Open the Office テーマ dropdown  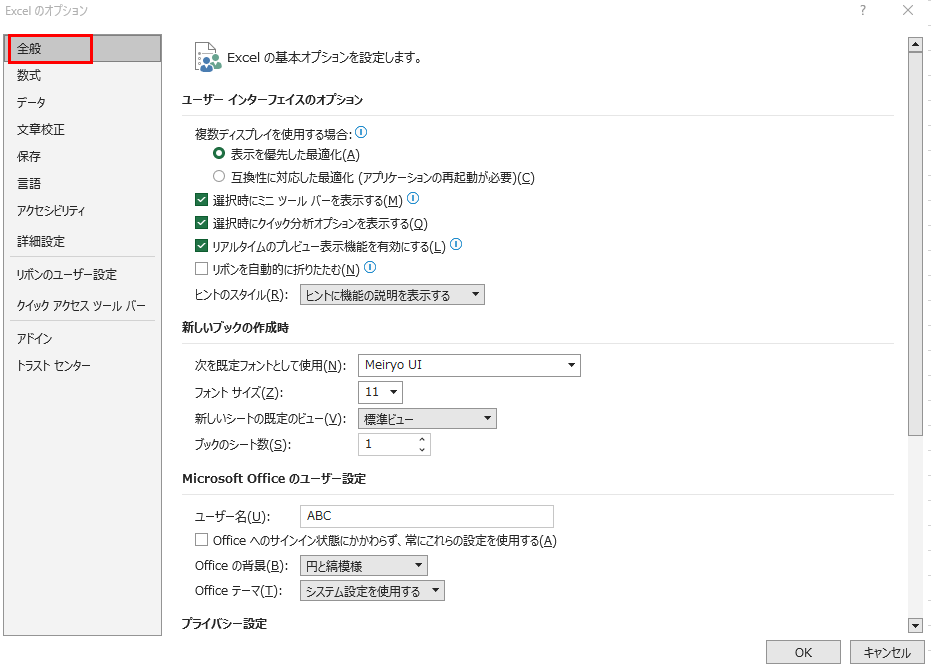(372, 591)
